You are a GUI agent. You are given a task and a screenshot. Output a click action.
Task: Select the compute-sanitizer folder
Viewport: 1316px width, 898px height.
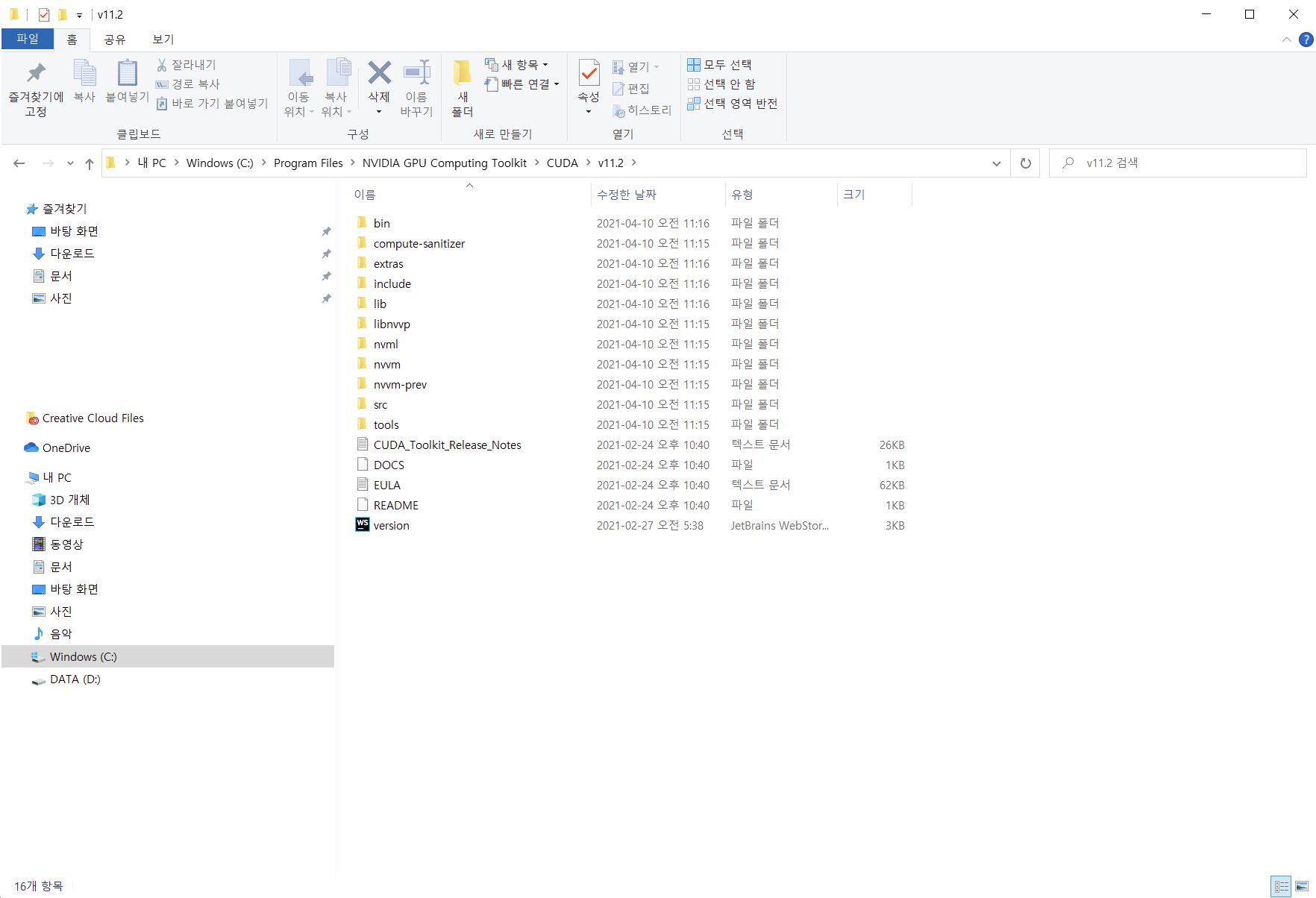[419, 243]
